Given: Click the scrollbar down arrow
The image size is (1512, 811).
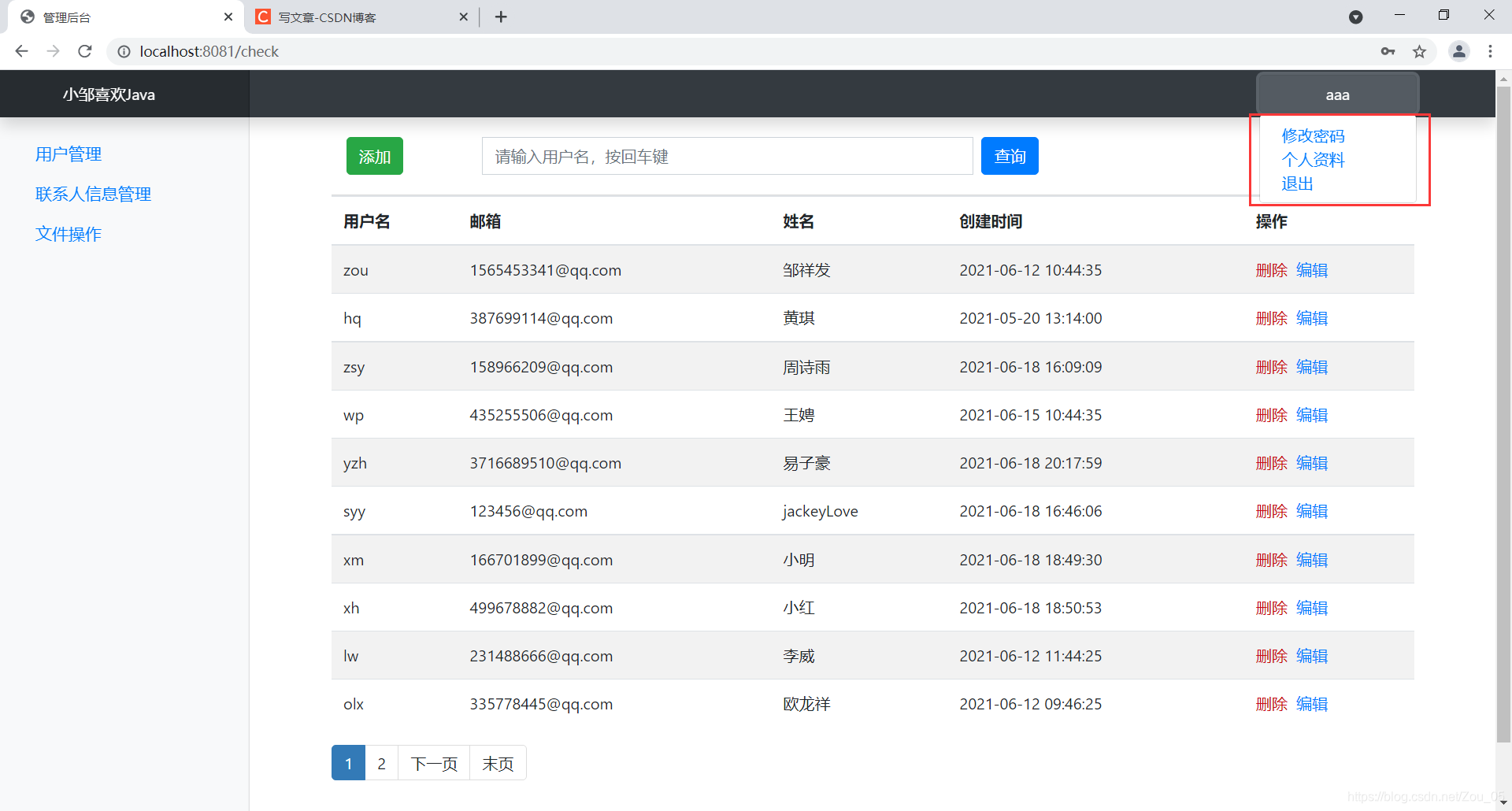Looking at the screenshot, I should [x=1503, y=802].
